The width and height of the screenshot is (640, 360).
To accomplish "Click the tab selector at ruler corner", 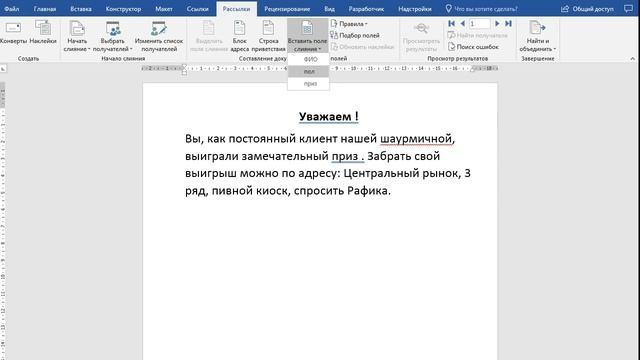I will pyautogui.click(x=3, y=69).
